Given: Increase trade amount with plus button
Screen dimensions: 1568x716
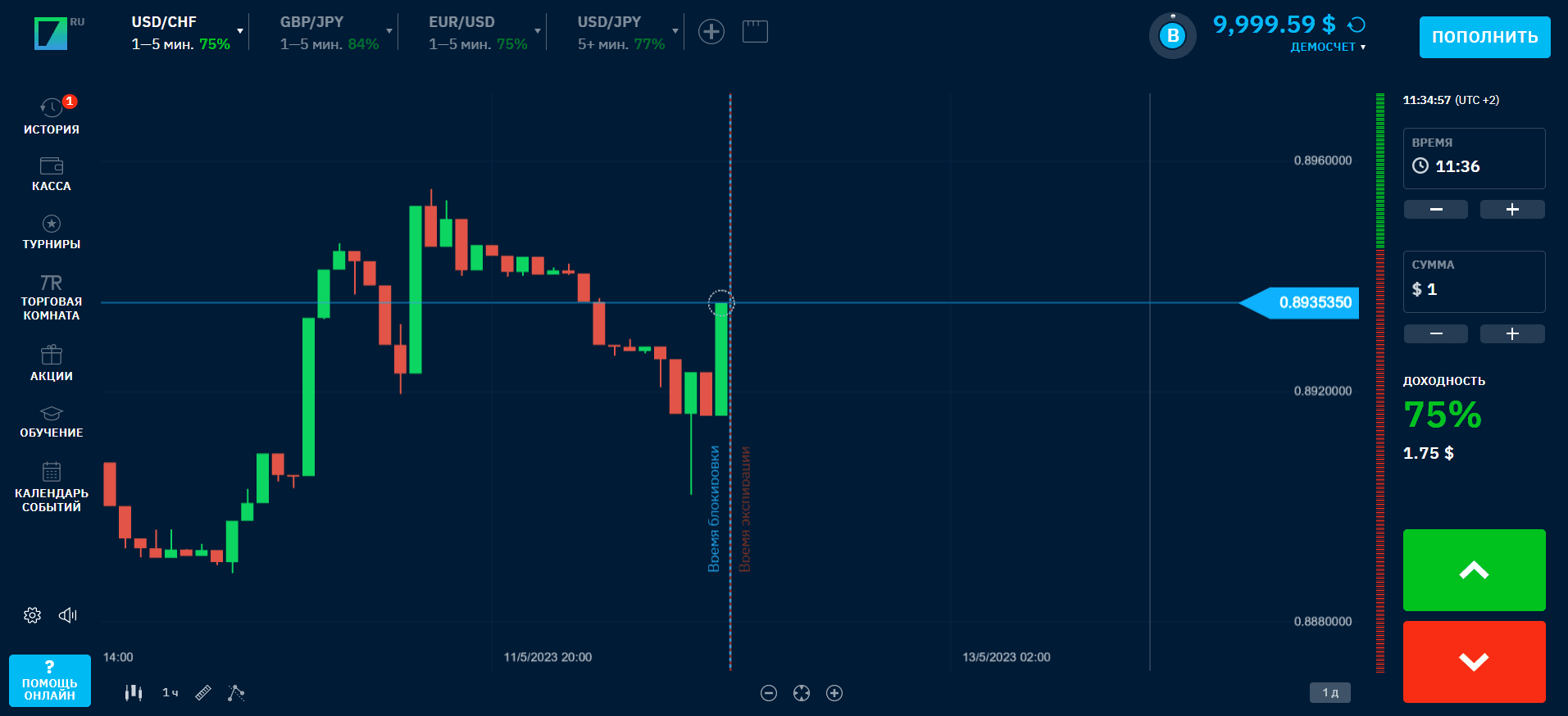Looking at the screenshot, I should click(1512, 333).
